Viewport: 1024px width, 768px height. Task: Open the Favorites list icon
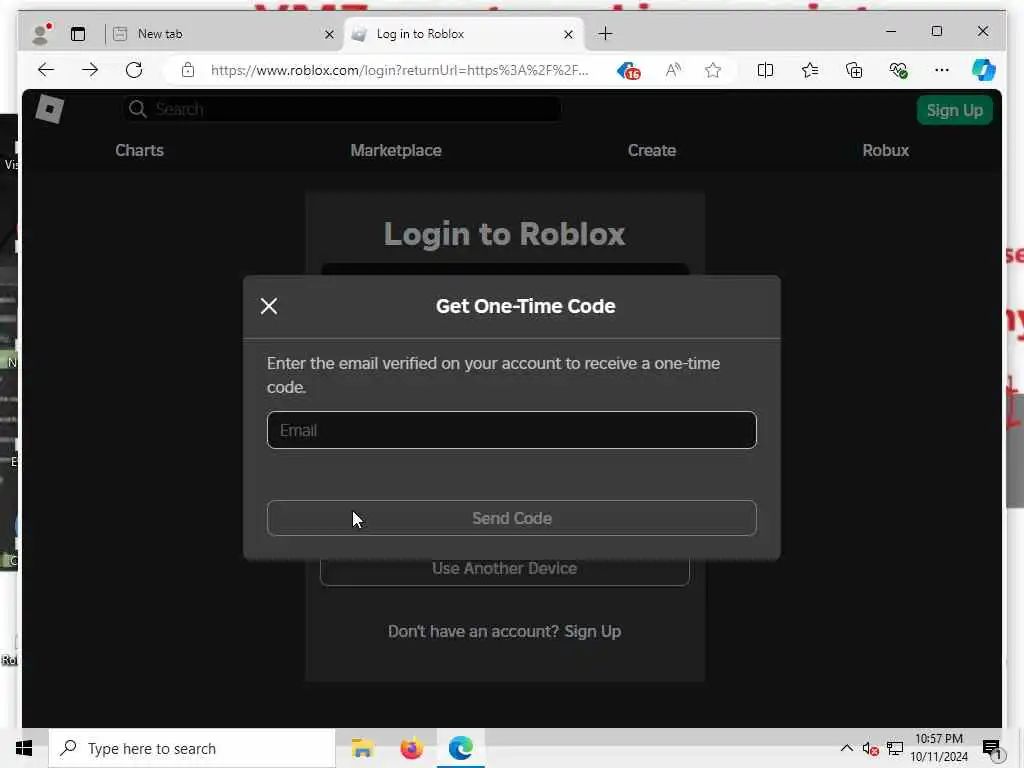[x=810, y=70]
